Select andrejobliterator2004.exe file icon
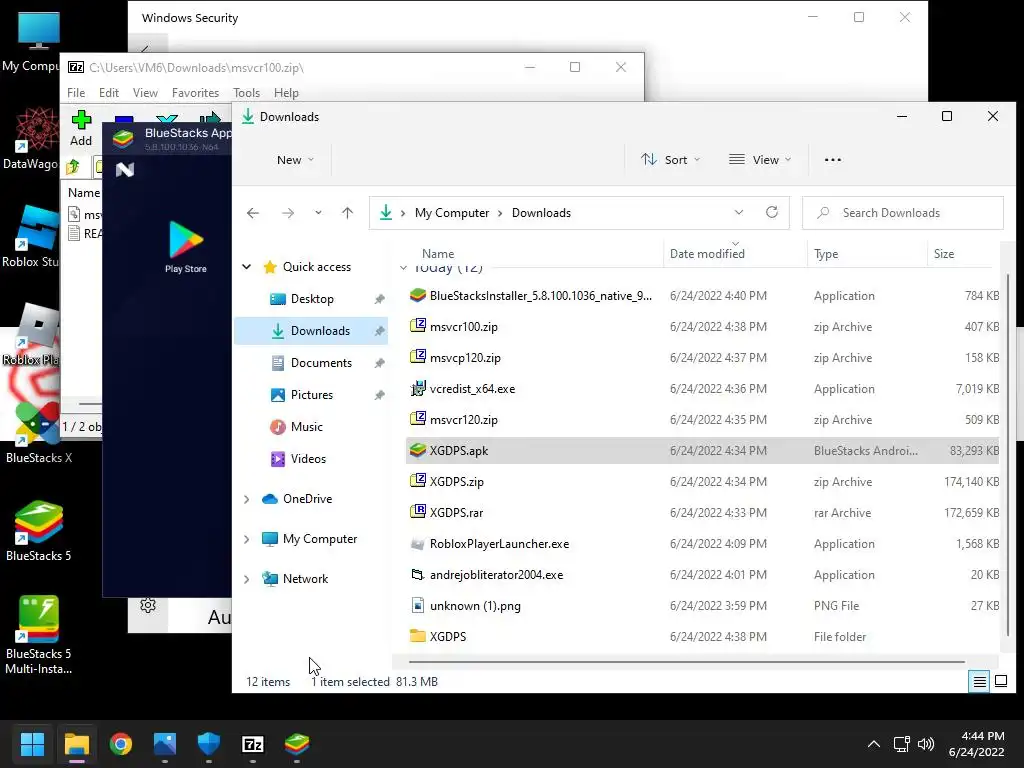 pos(417,575)
